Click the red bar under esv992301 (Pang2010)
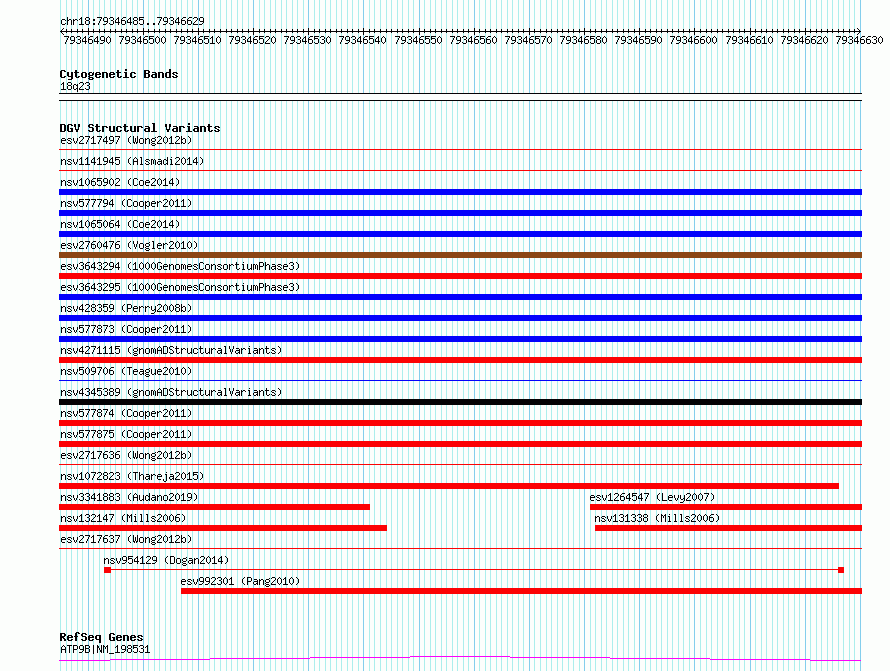 tap(521, 591)
